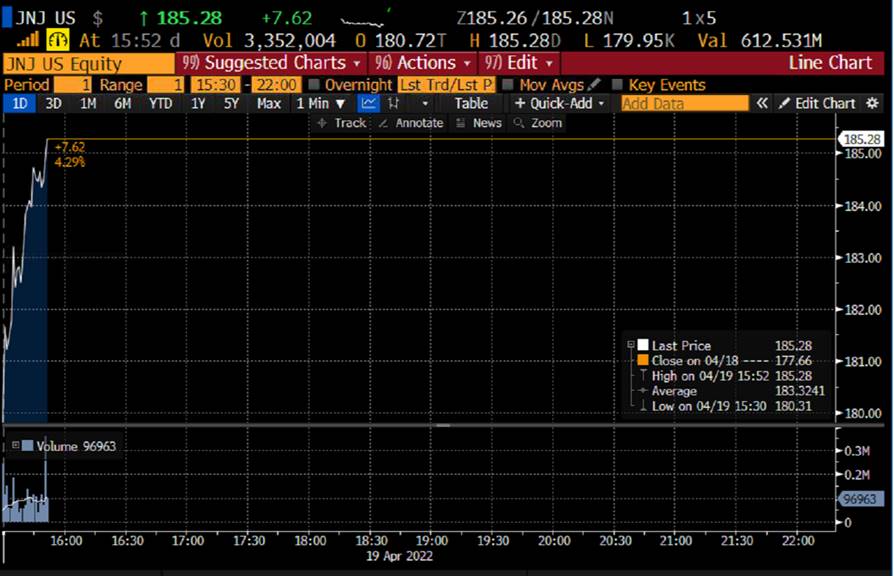Switch to the candlestick chart style icon

[x=393, y=103]
